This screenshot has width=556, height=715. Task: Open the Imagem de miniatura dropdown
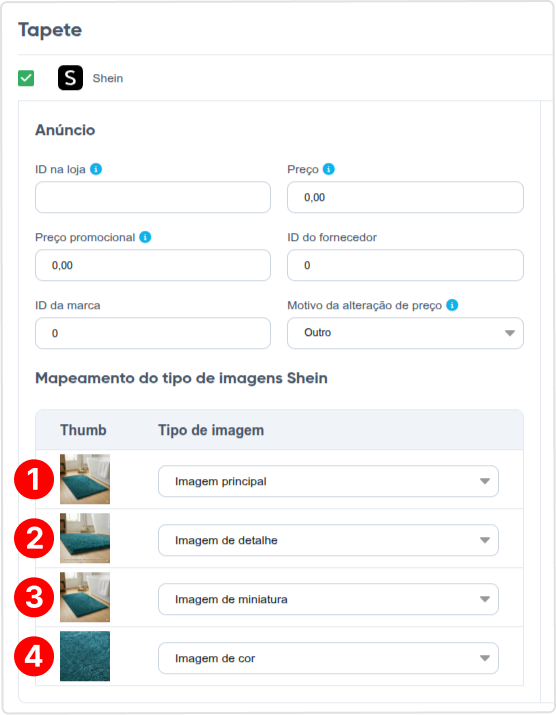coord(328,599)
